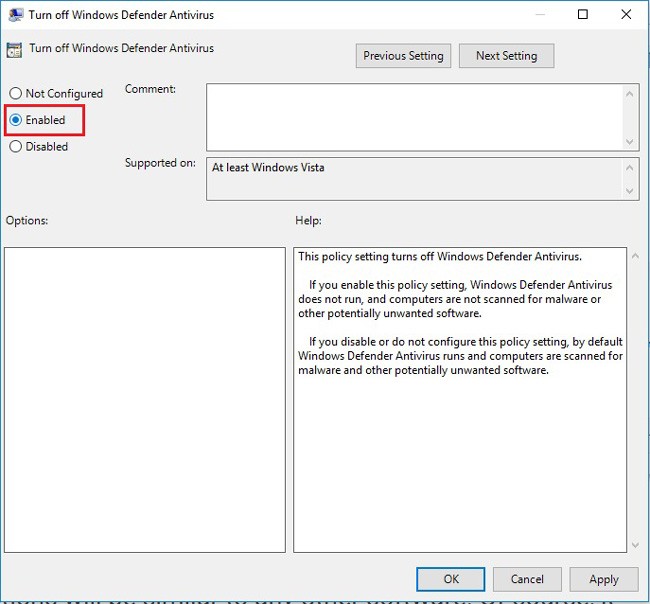Image resolution: width=650 pixels, height=604 pixels.
Task: Maximize the policy dialog window
Action: [x=582, y=15]
